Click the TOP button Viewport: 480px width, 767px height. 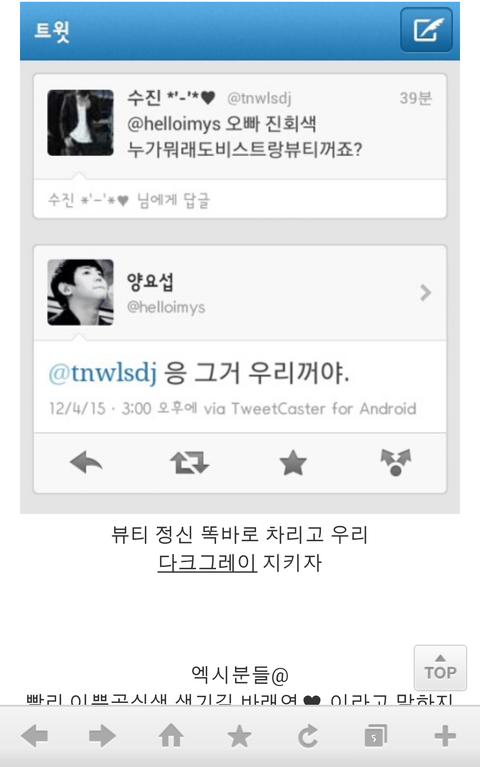coord(440,668)
